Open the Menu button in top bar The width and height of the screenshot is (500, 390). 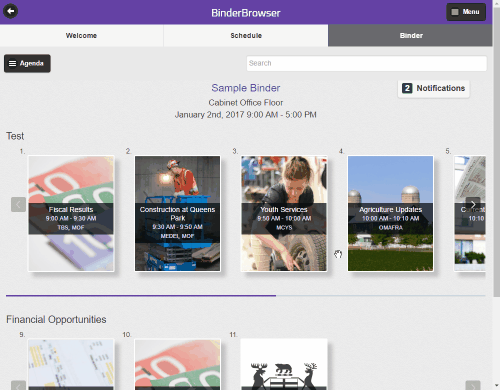(x=466, y=12)
